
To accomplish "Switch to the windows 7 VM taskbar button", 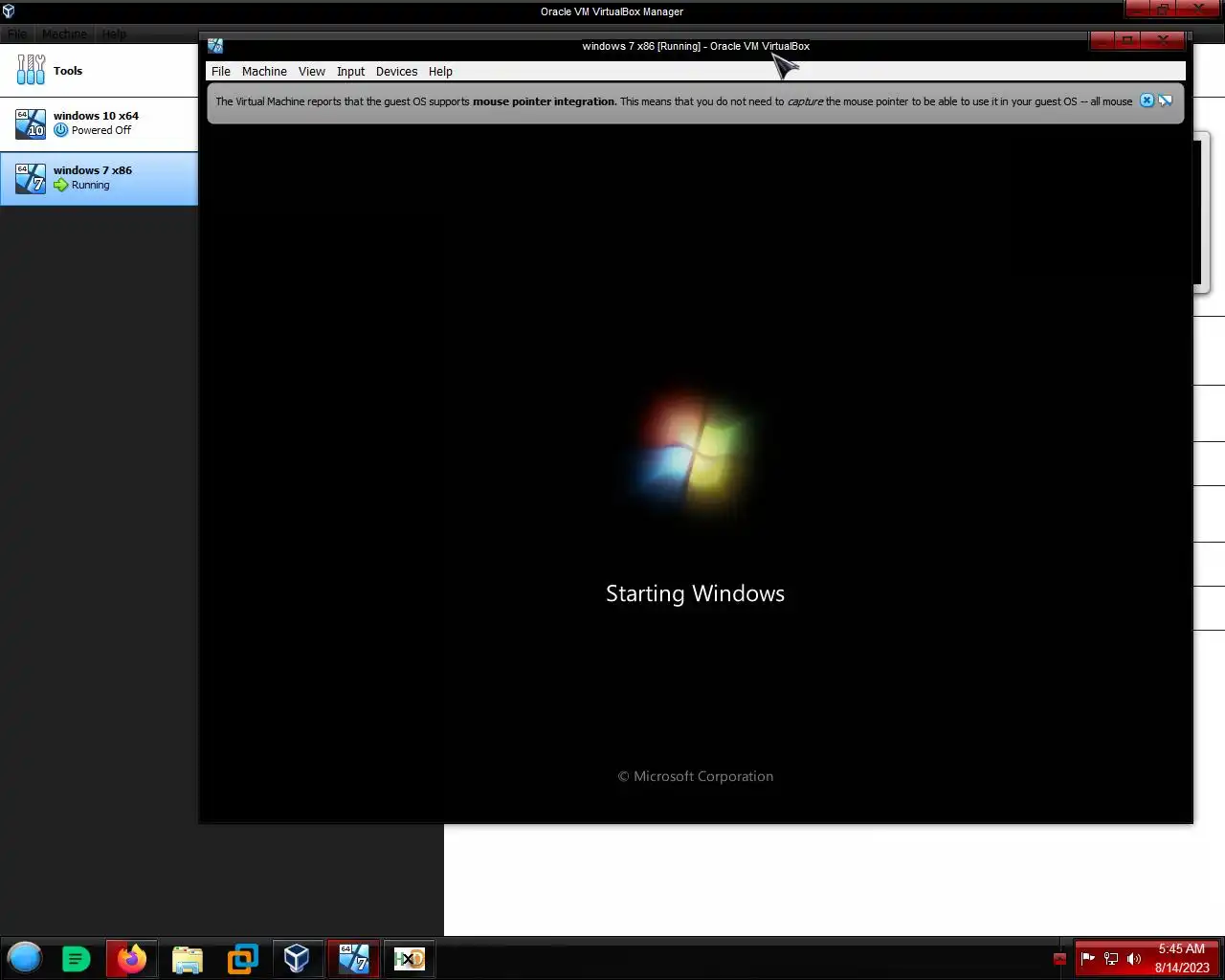I will 353,958.
